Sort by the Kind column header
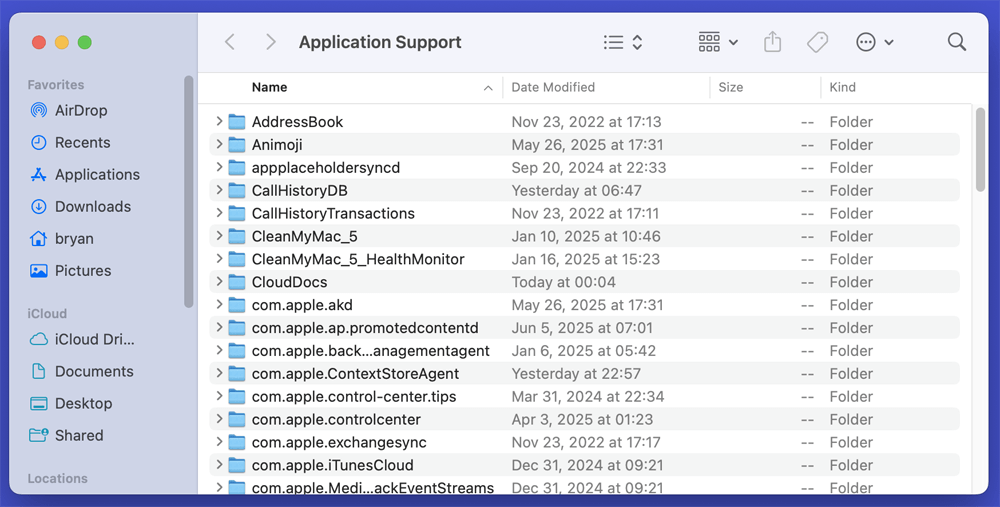The width and height of the screenshot is (1000, 507). point(842,87)
